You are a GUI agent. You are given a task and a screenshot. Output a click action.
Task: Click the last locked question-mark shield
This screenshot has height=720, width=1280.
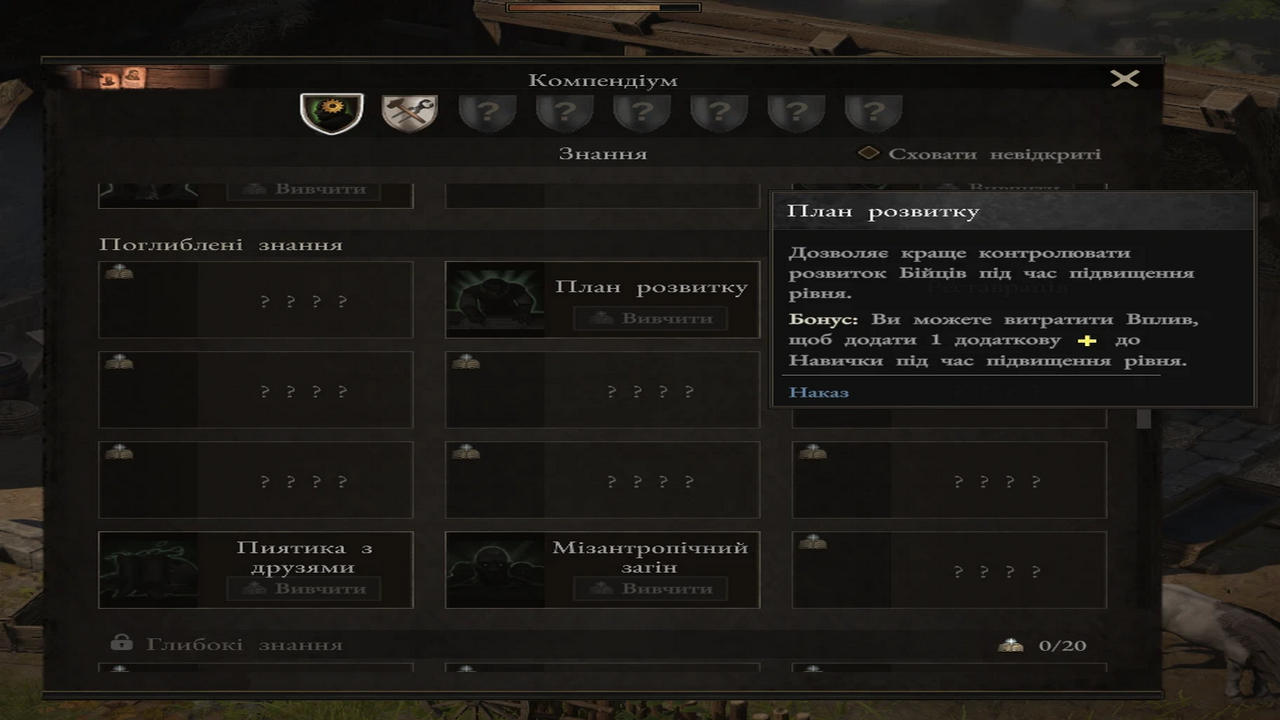click(873, 113)
